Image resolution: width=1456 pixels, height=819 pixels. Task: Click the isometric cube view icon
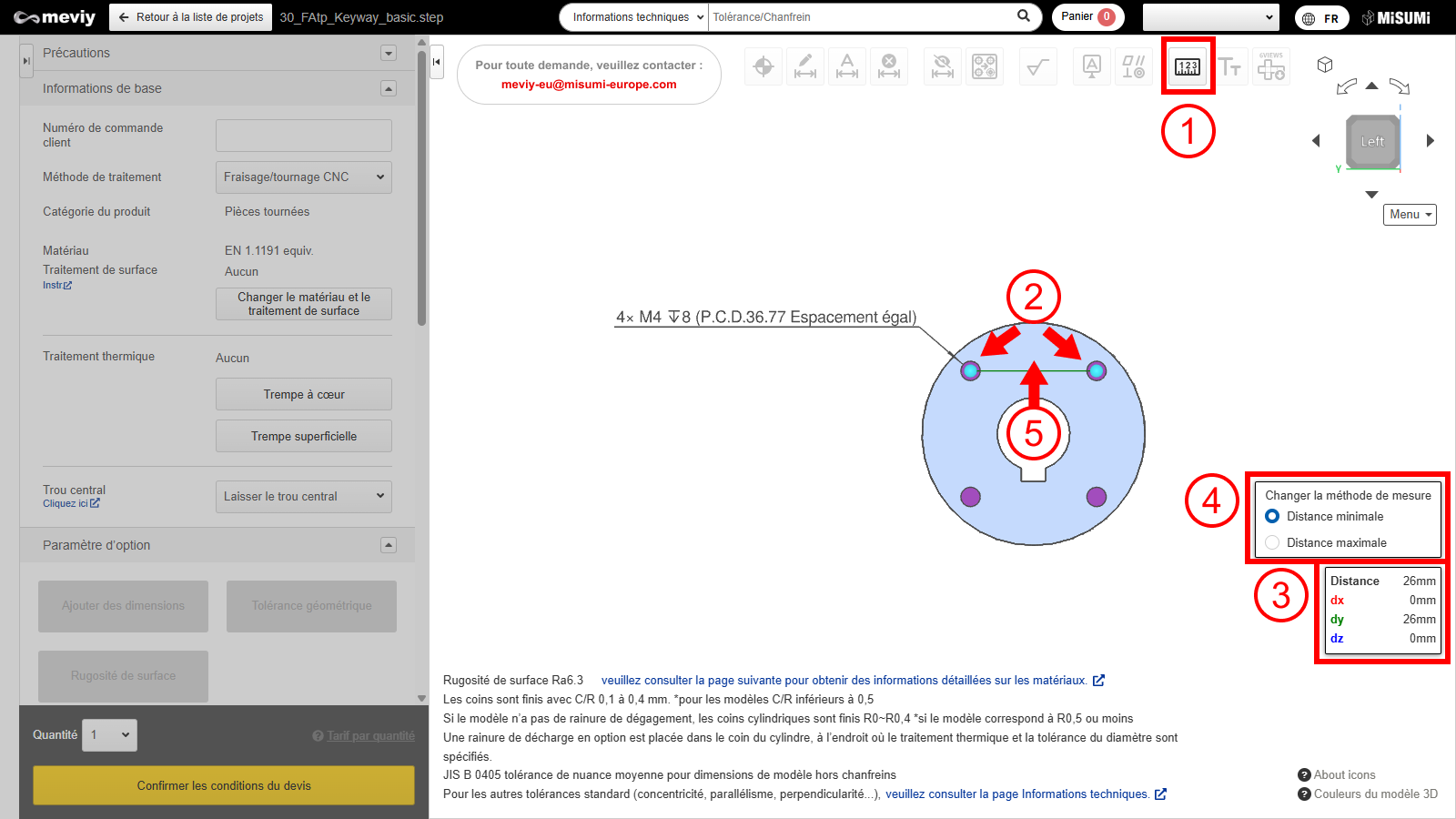[x=1325, y=65]
